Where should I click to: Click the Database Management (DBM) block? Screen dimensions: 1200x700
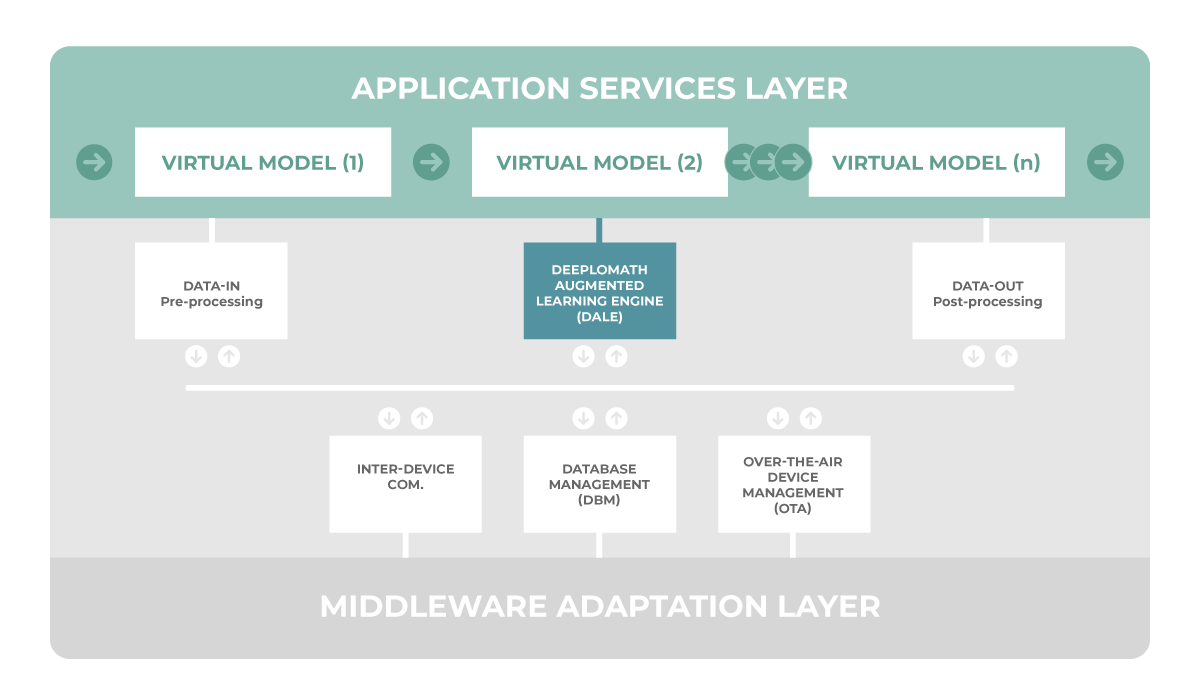600,484
